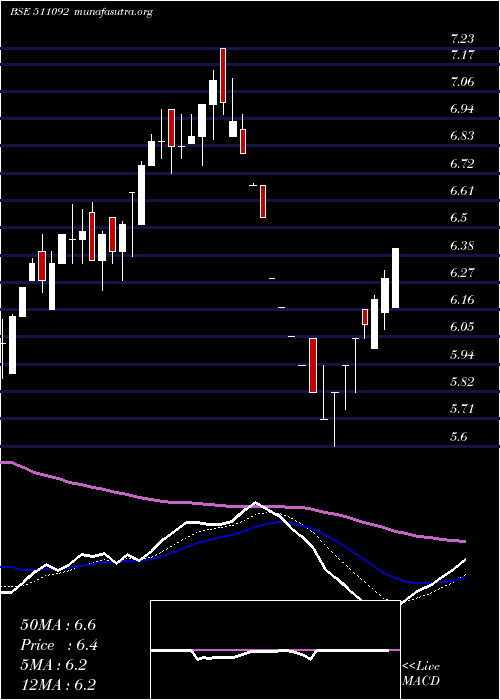Click the tallest red candle at the 7.23 peak
This screenshot has height=700, width=500.
[223, 75]
